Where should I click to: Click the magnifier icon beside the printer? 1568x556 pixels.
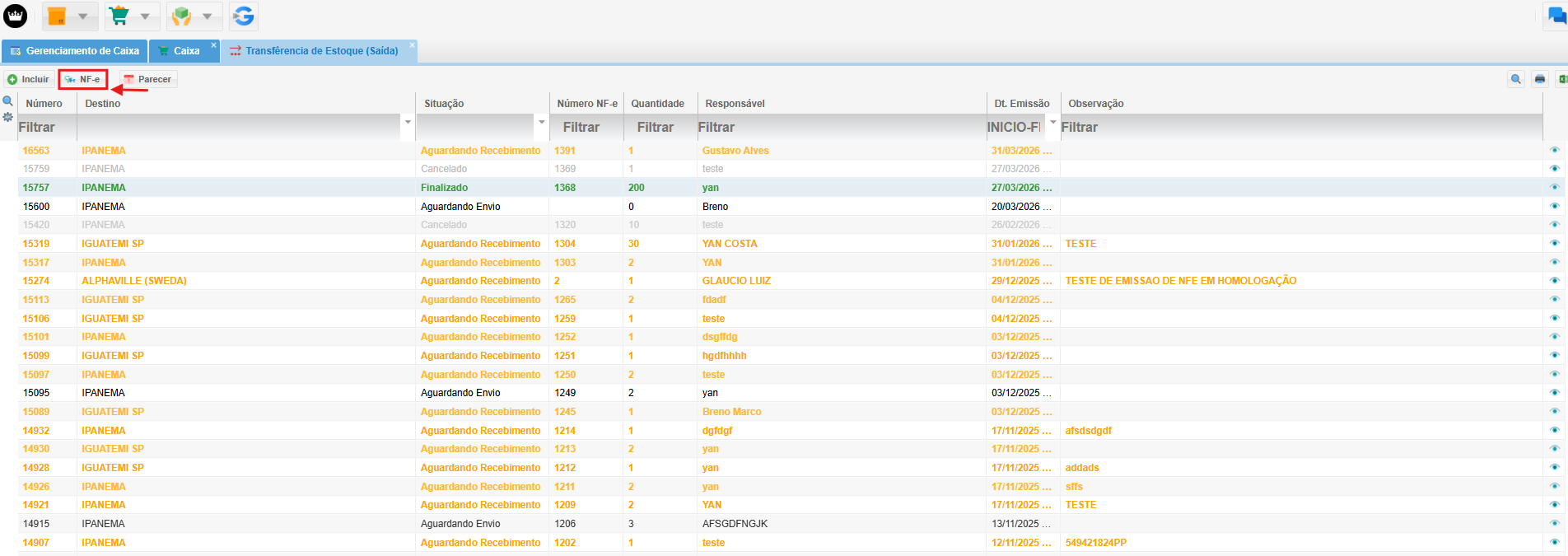1516,79
